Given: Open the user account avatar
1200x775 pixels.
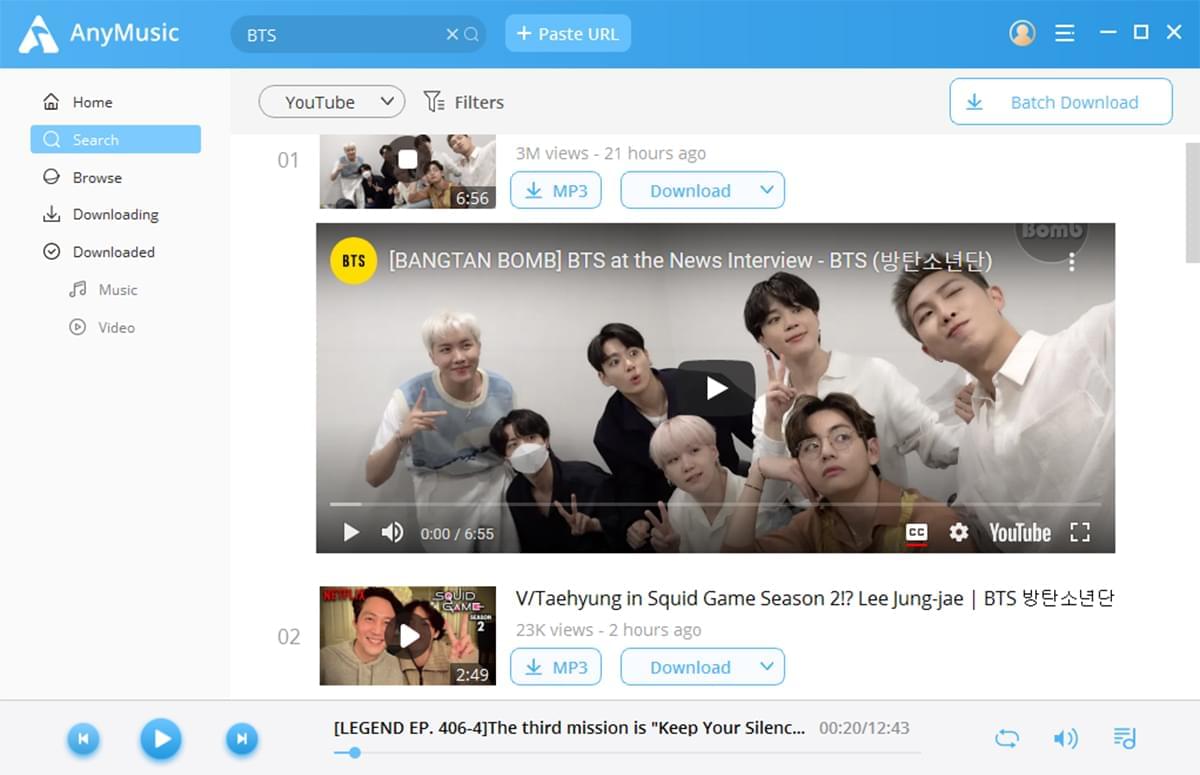Looking at the screenshot, I should point(1022,33).
